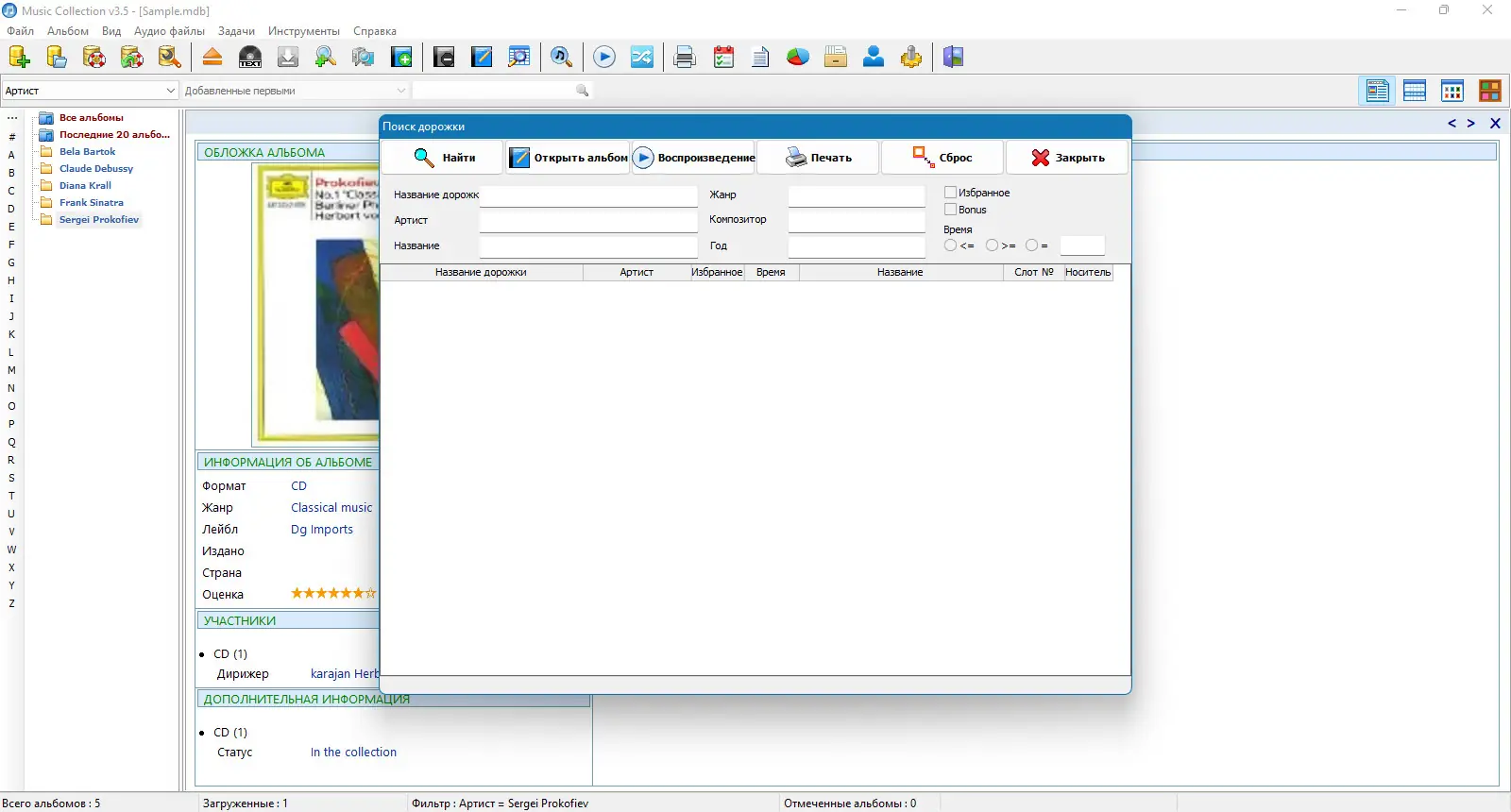1511x812 pixels.
Task: Select the <= time radio button
Action: 950,245
